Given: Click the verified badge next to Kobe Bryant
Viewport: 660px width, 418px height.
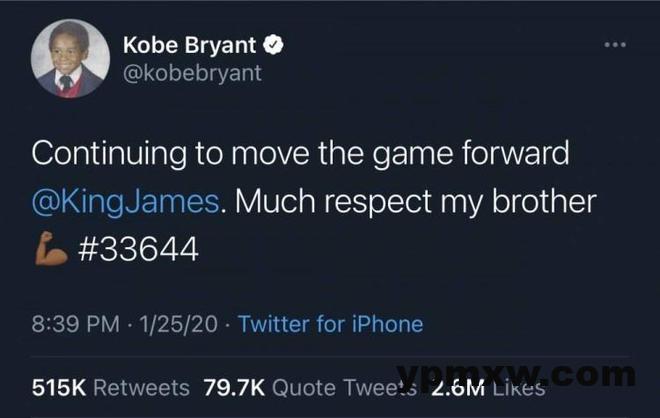Looking at the screenshot, I should pyautogui.click(x=273, y=45).
